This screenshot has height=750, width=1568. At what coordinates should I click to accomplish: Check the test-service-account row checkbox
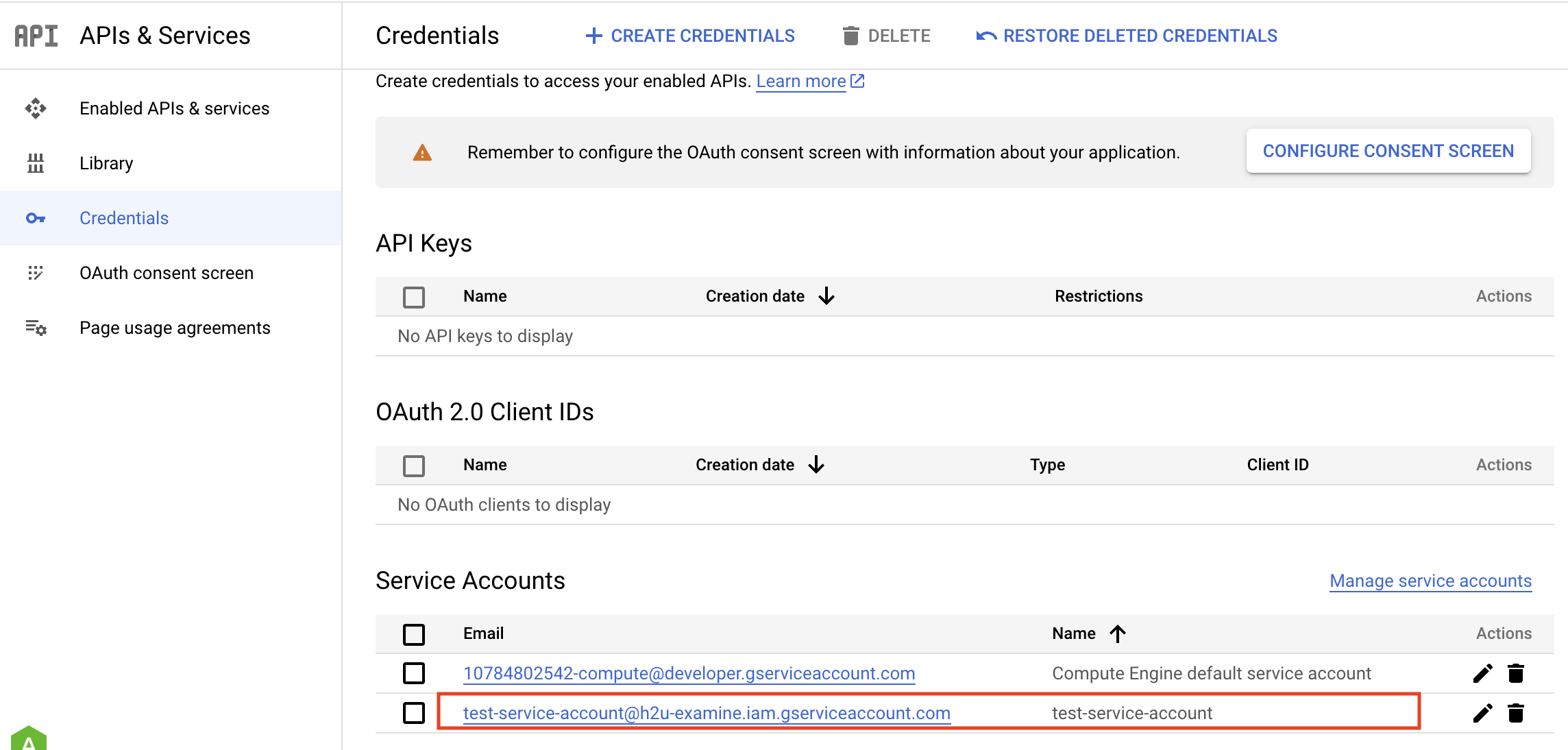click(x=414, y=713)
